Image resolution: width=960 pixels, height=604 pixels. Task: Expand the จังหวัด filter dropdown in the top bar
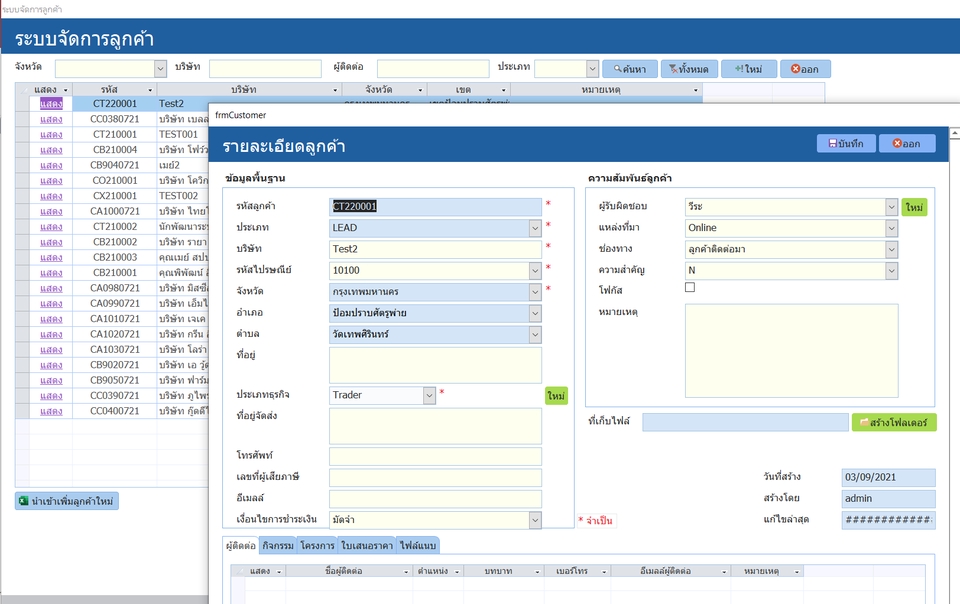tap(160, 69)
